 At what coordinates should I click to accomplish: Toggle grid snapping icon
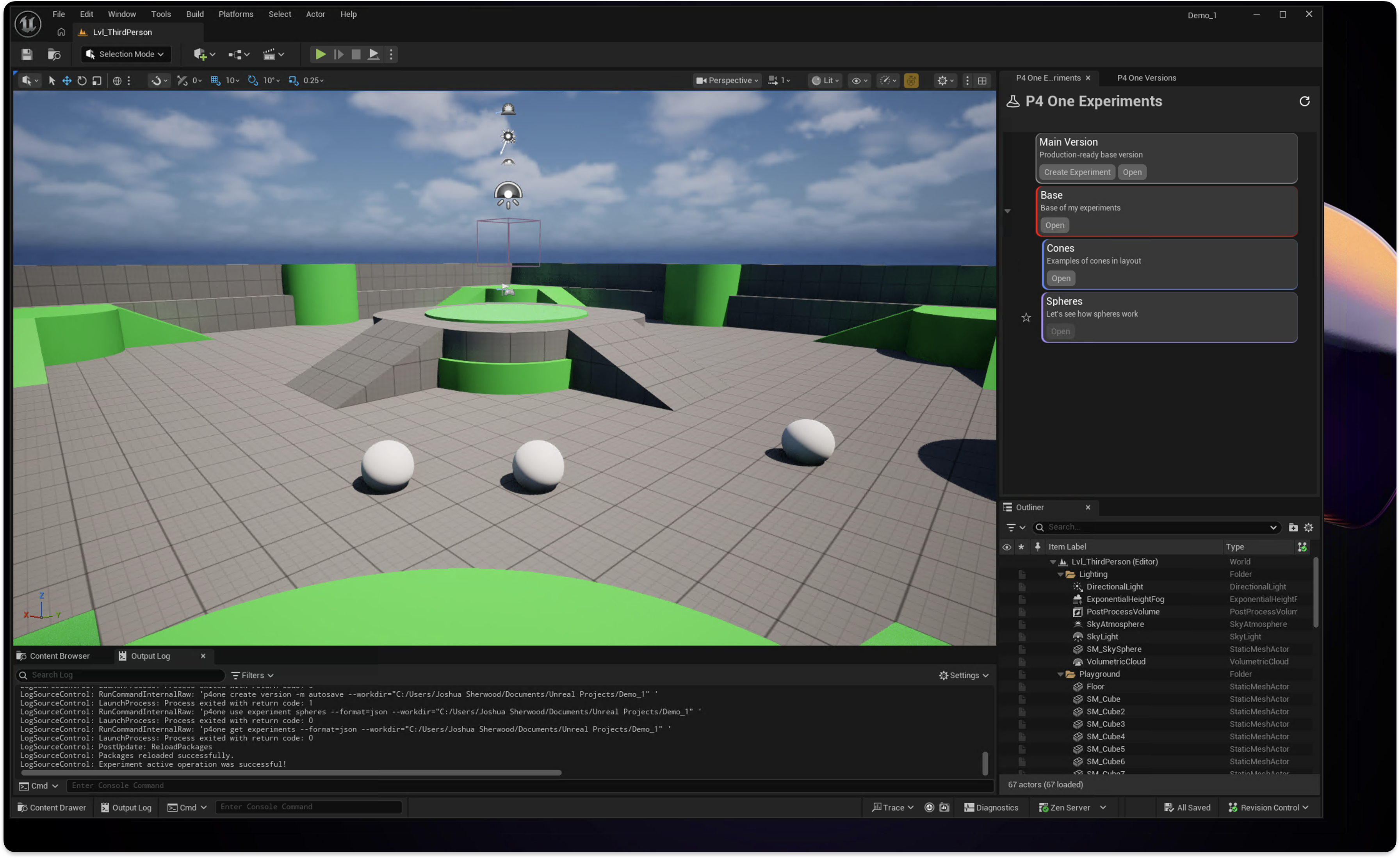(216, 80)
